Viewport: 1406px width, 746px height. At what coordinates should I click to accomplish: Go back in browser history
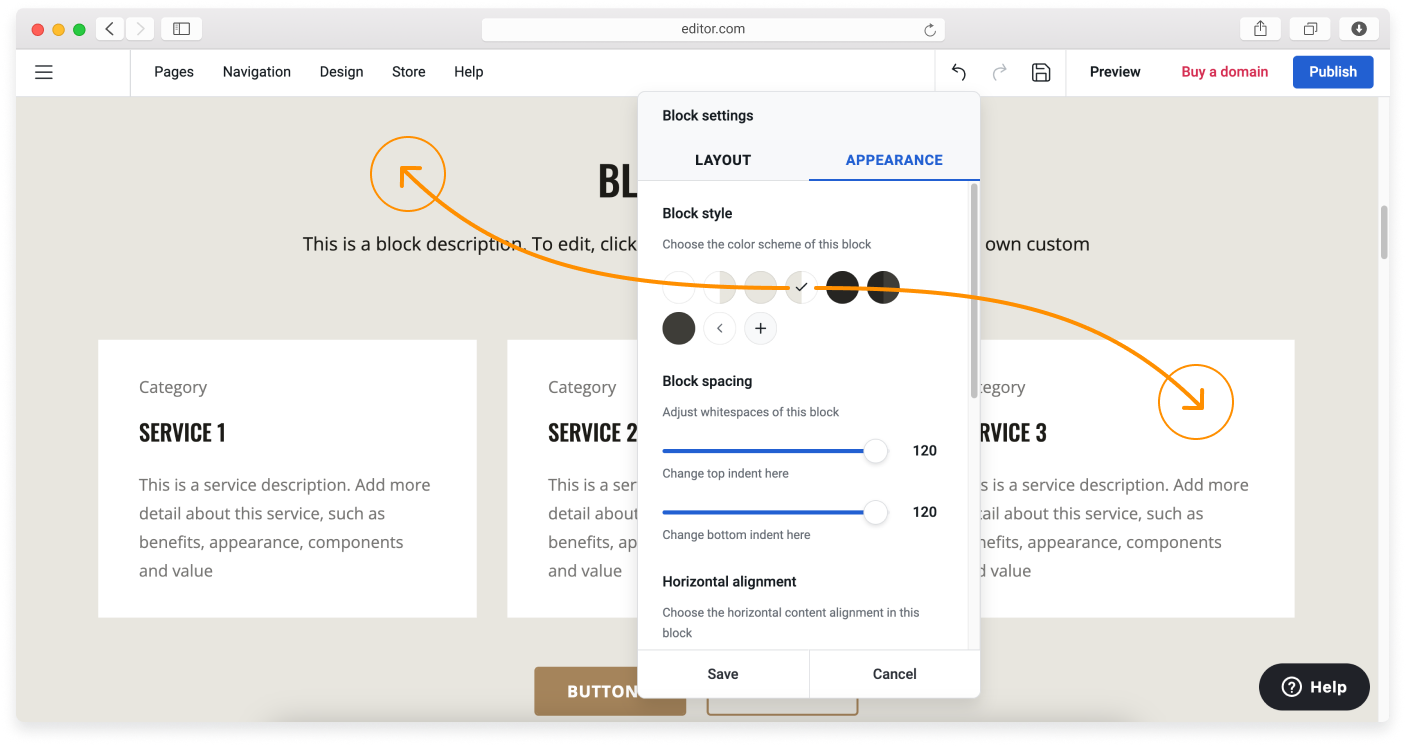coord(110,29)
